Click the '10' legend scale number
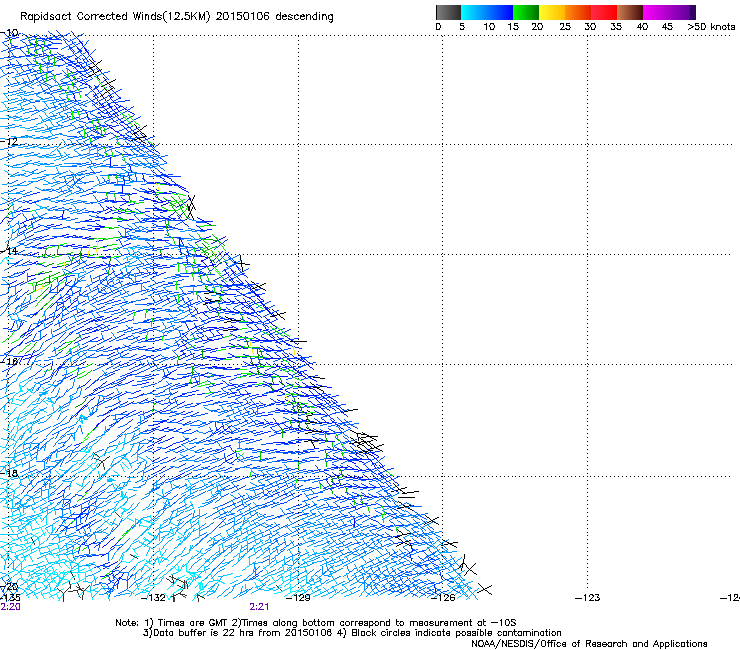740x650 pixels. click(x=489, y=27)
